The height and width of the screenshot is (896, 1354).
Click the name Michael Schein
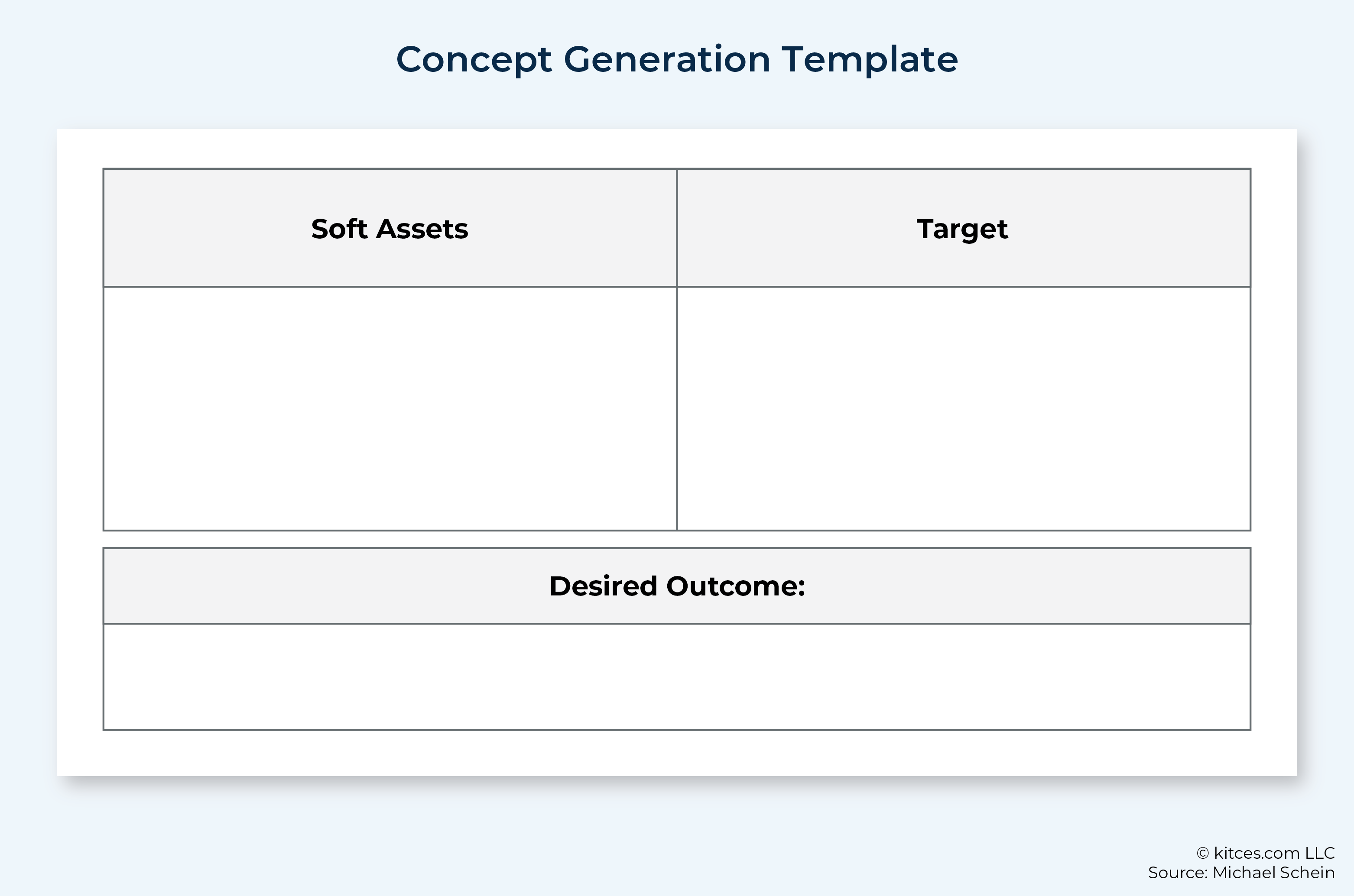pos(1274,873)
